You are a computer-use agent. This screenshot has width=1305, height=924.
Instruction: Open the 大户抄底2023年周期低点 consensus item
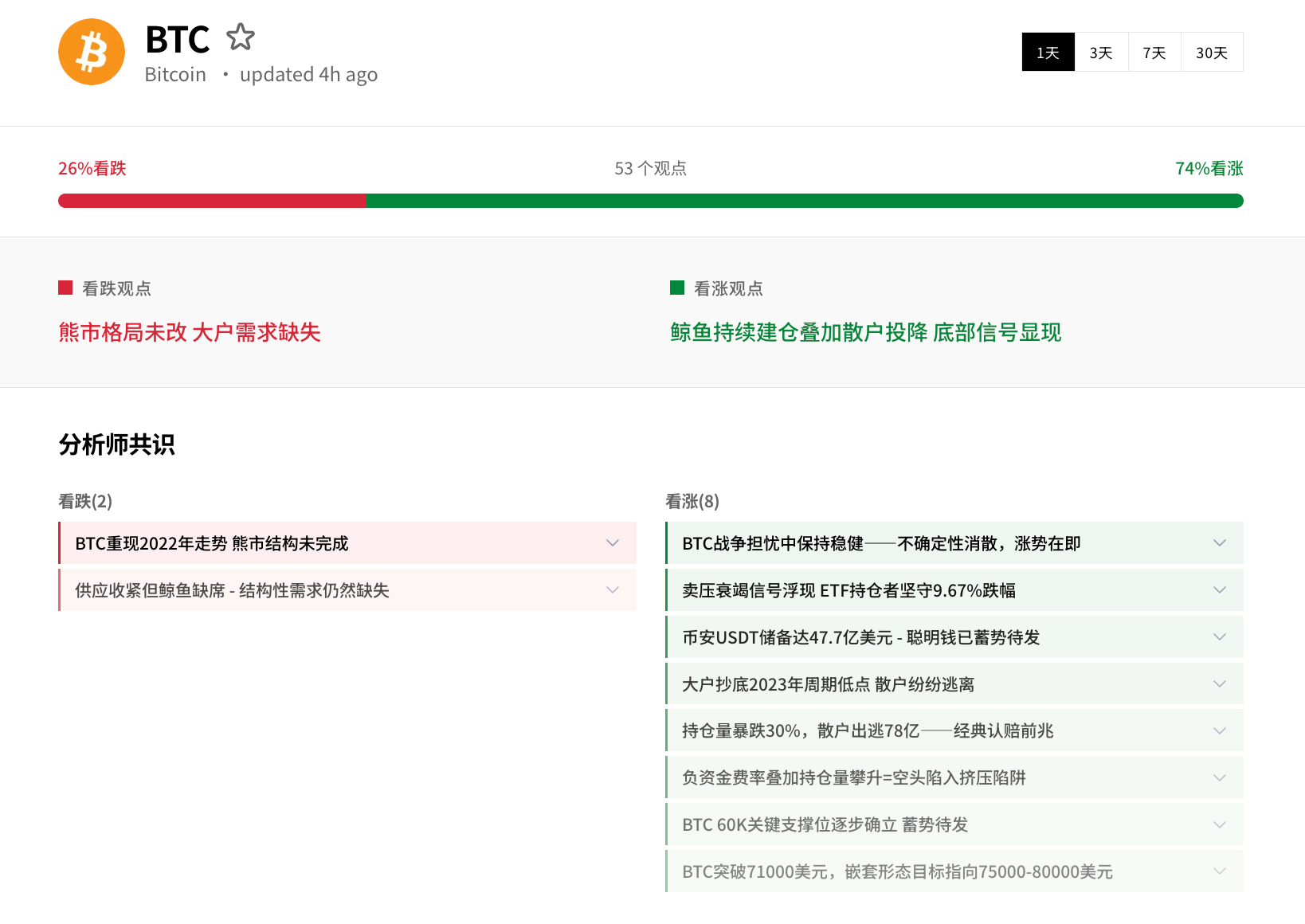pyautogui.click(x=828, y=684)
